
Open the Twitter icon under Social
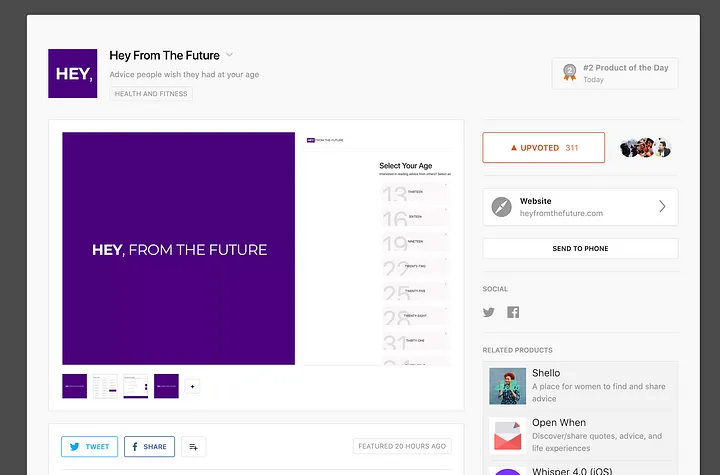489,312
